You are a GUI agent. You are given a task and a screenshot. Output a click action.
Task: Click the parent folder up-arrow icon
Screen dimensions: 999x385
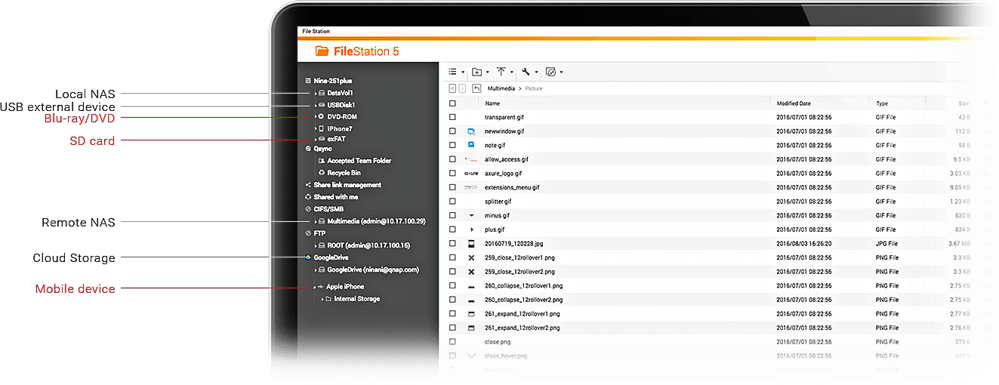476,89
